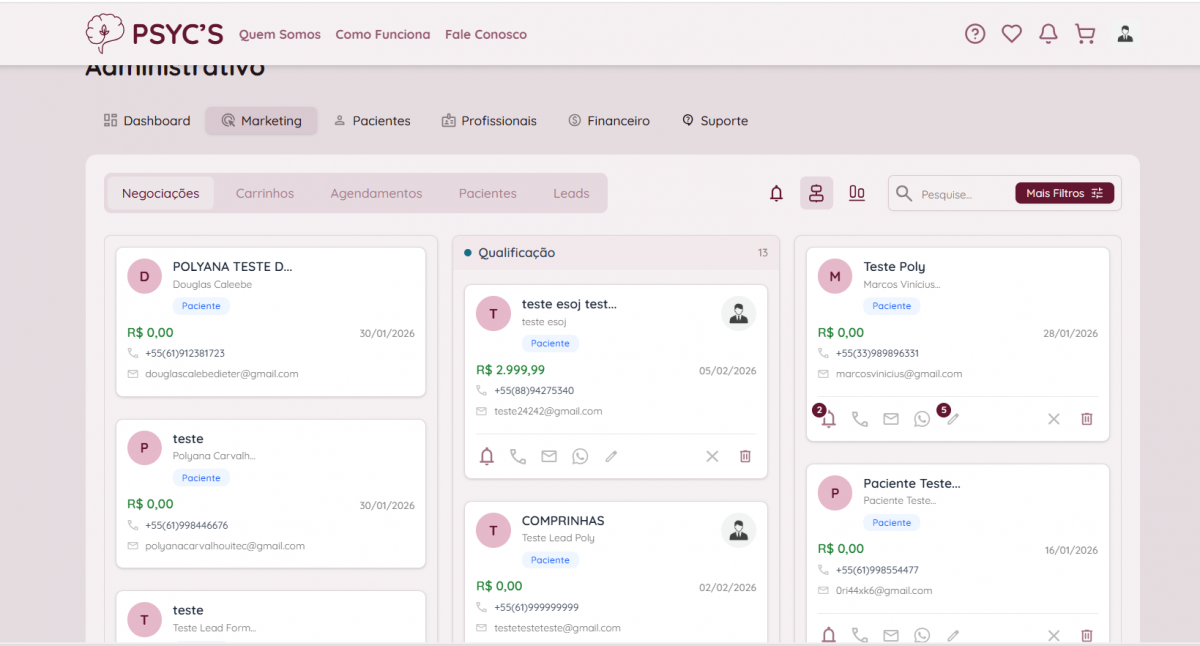Switch to the columns view layout button
The width and height of the screenshot is (1200, 646).
(857, 193)
